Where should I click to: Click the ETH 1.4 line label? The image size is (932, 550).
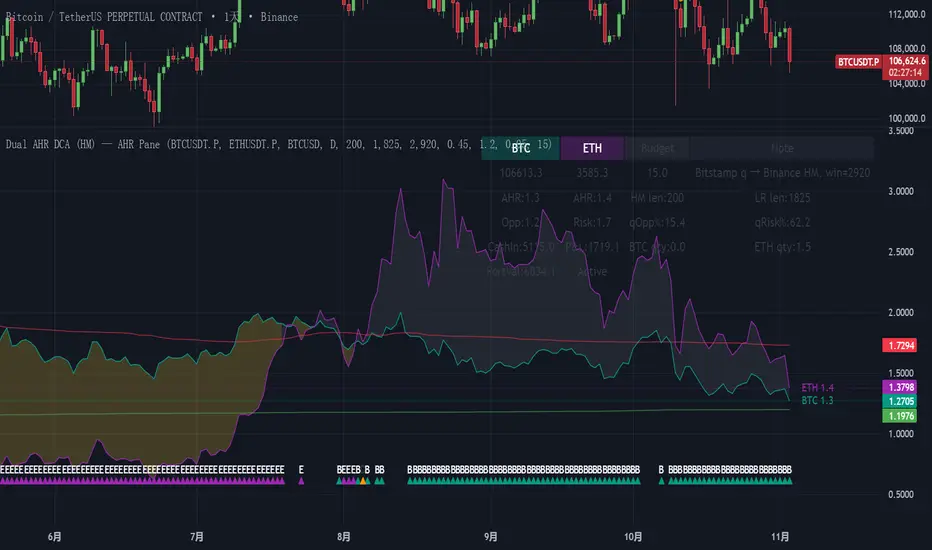(816, 386)
